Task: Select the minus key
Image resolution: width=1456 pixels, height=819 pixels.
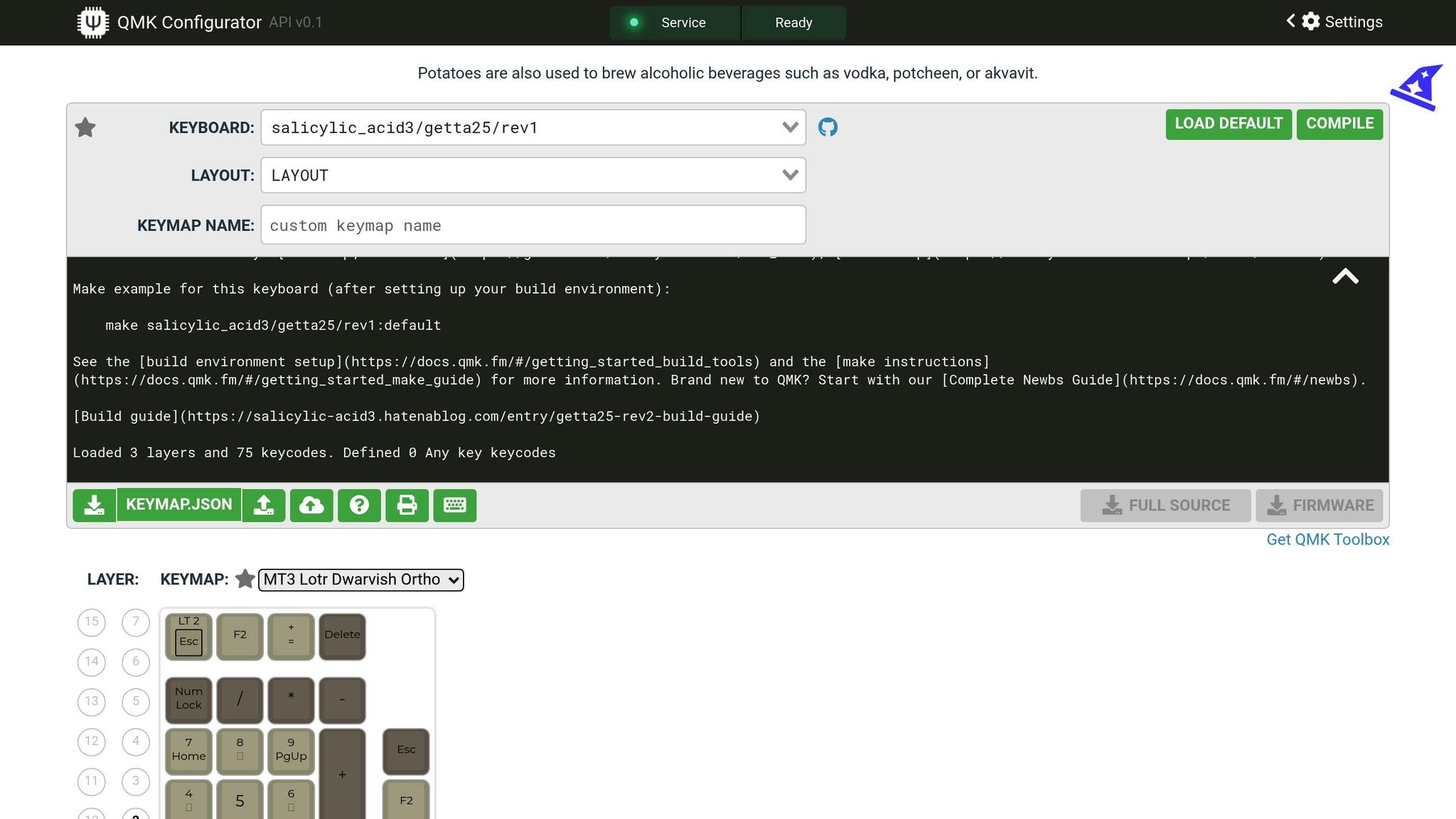Action: (342, 700)
